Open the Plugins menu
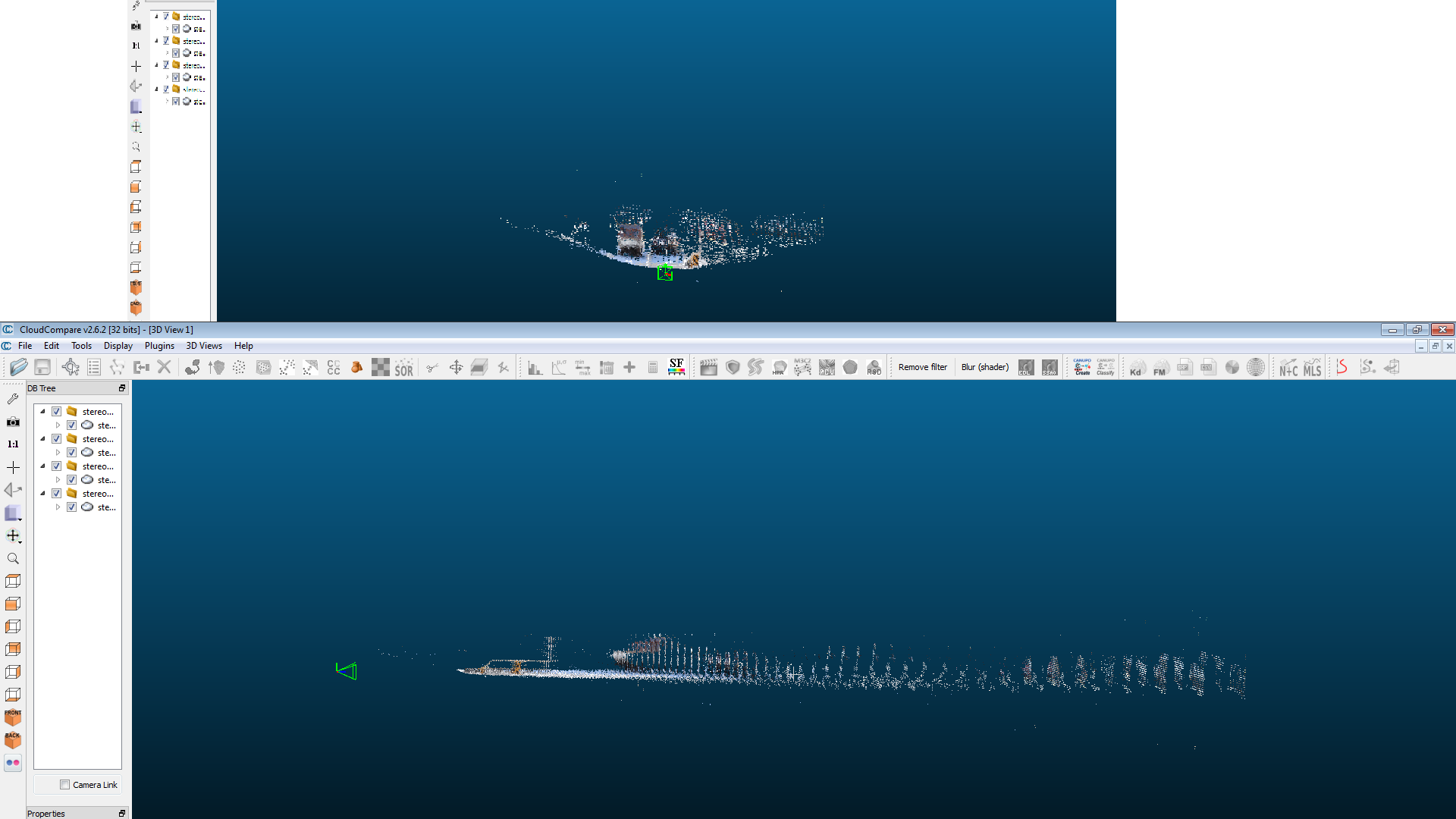The height and width of the screenshot is (819, 1456). point(159,346)
